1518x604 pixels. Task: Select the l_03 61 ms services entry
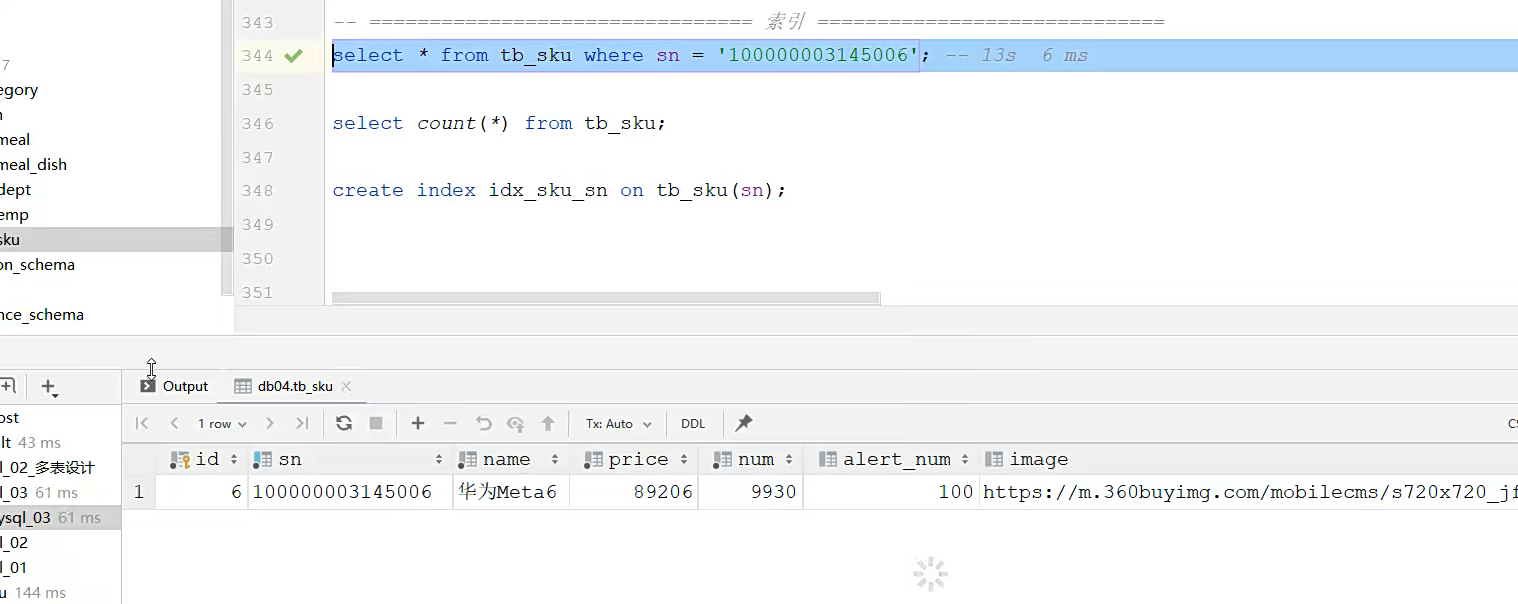[x=39, y=493]
